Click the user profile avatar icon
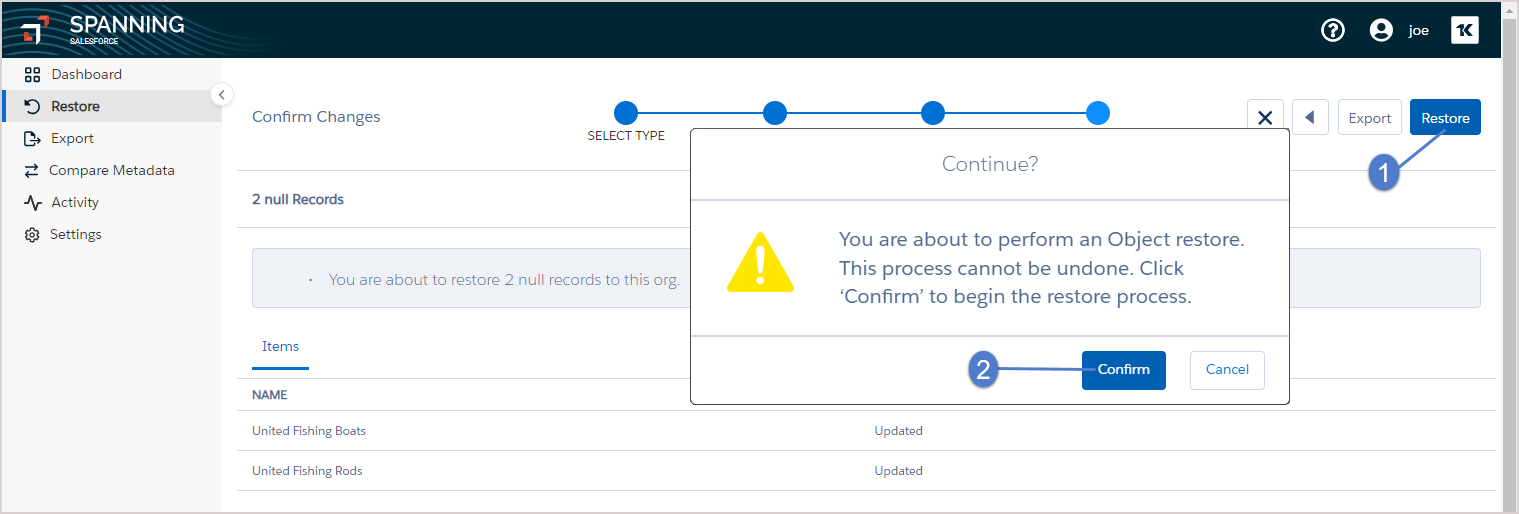1519x514 pixels. (x=1381, y=30)
